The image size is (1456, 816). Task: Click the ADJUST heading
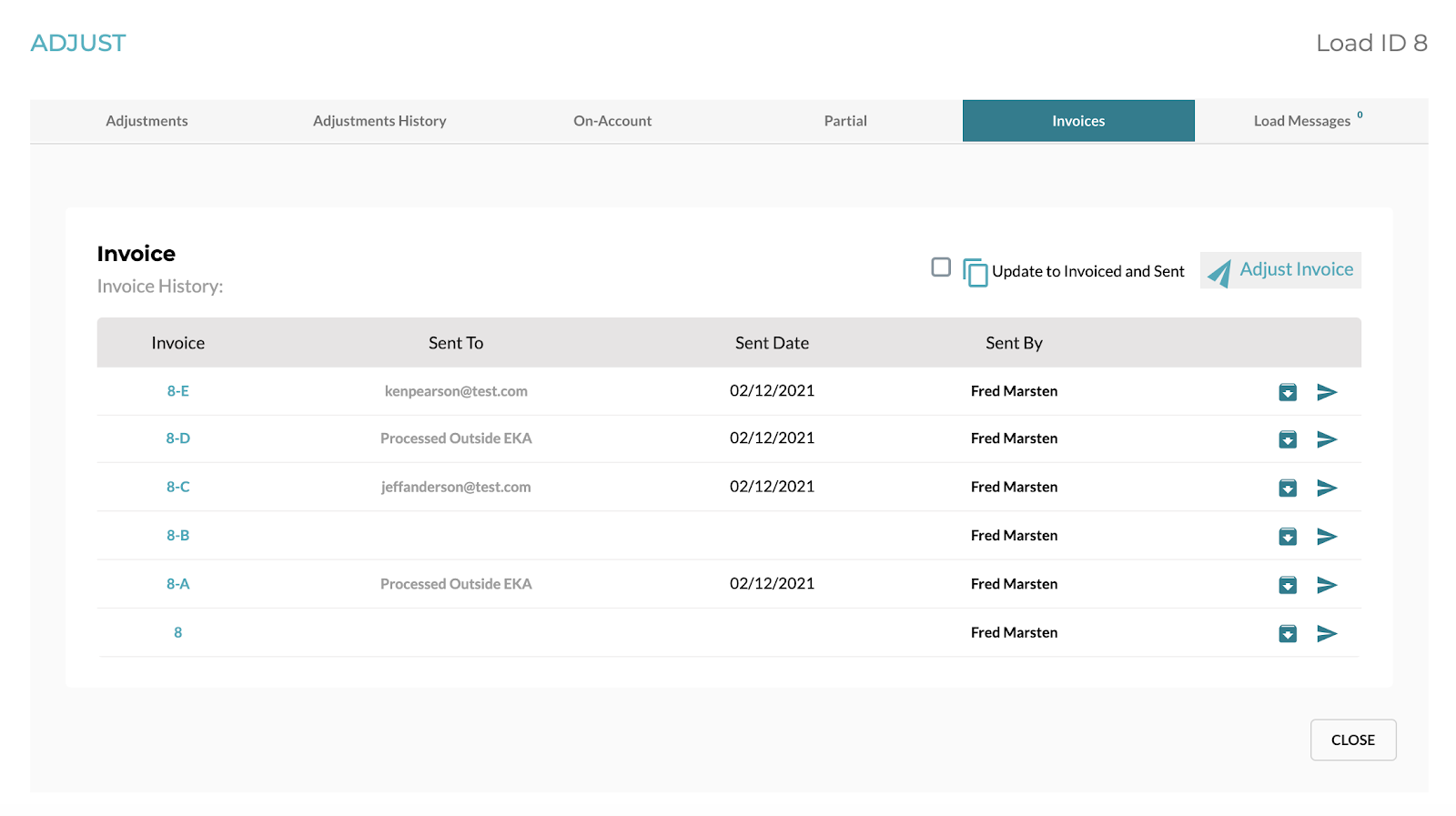click(78, 43)
